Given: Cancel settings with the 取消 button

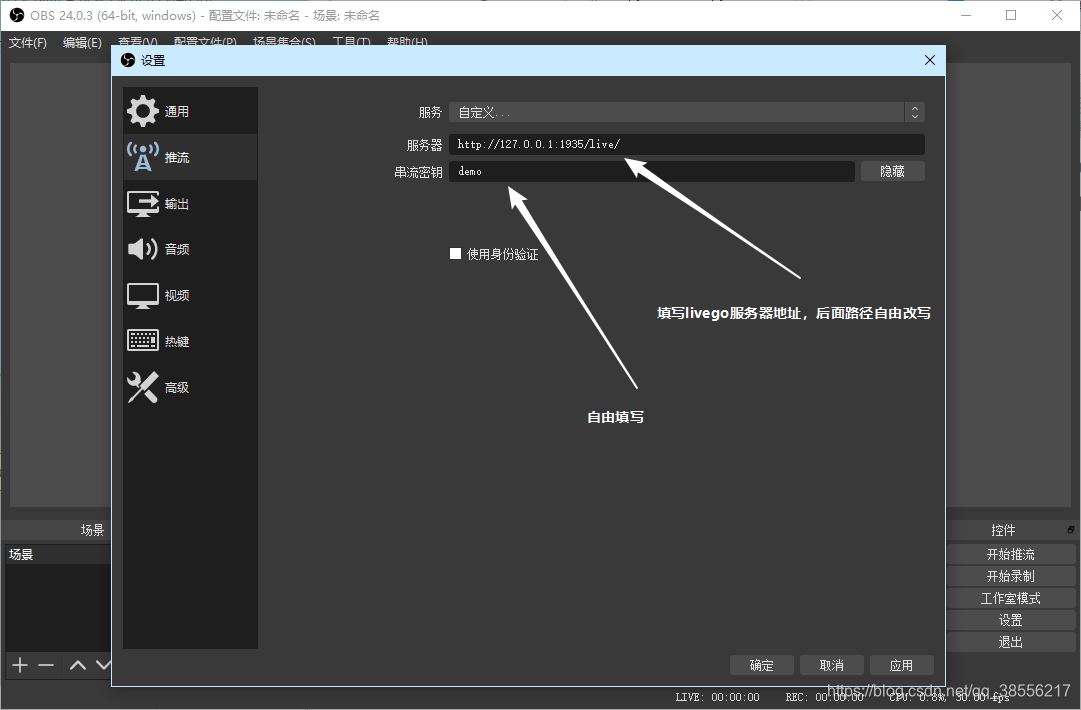Looking at the screenshot, I should pos(831,665).
